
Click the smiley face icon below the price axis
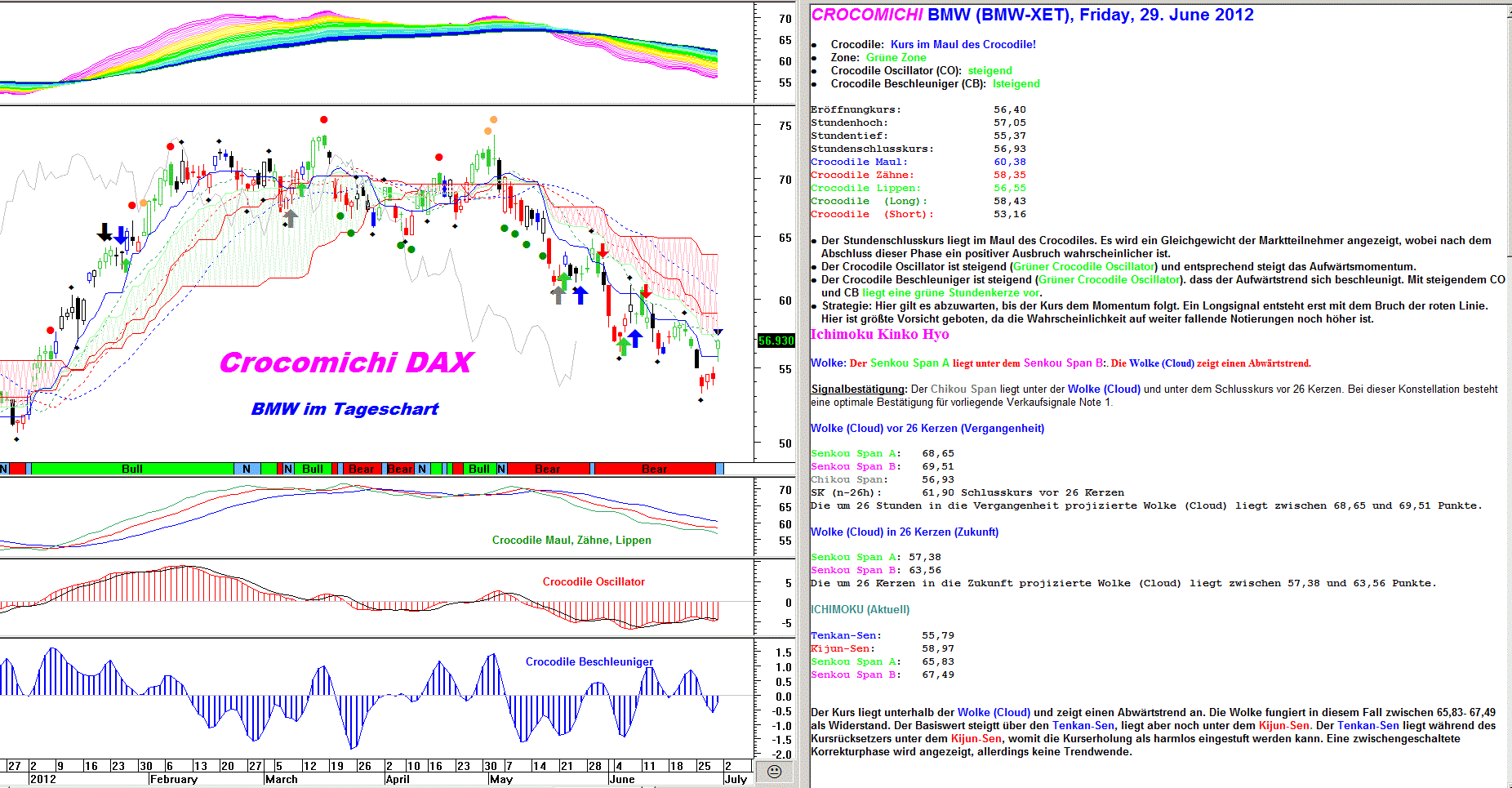click(x=774, y=772)
